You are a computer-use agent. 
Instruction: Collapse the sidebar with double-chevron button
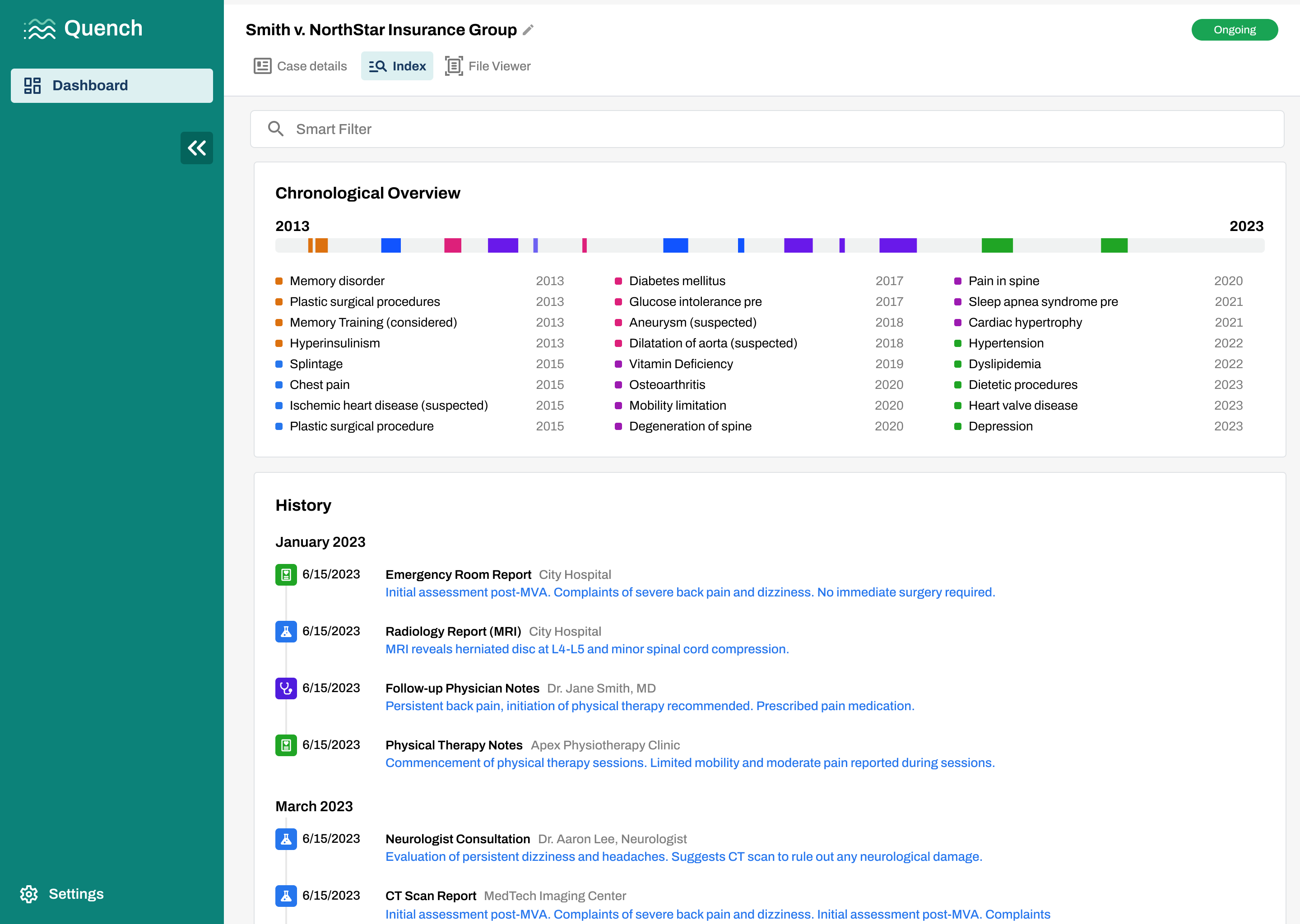(196, 148)
